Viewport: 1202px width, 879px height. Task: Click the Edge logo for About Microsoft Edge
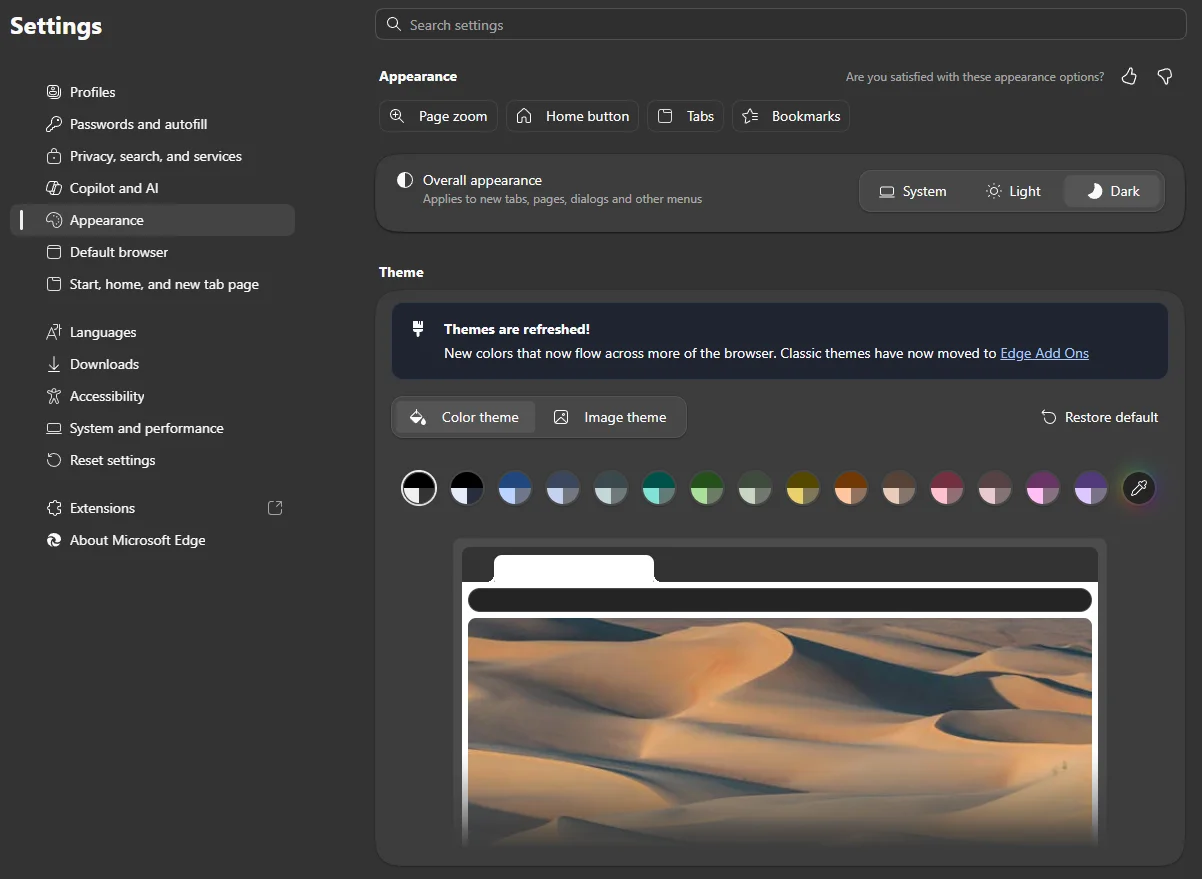[x=54, y=540]
